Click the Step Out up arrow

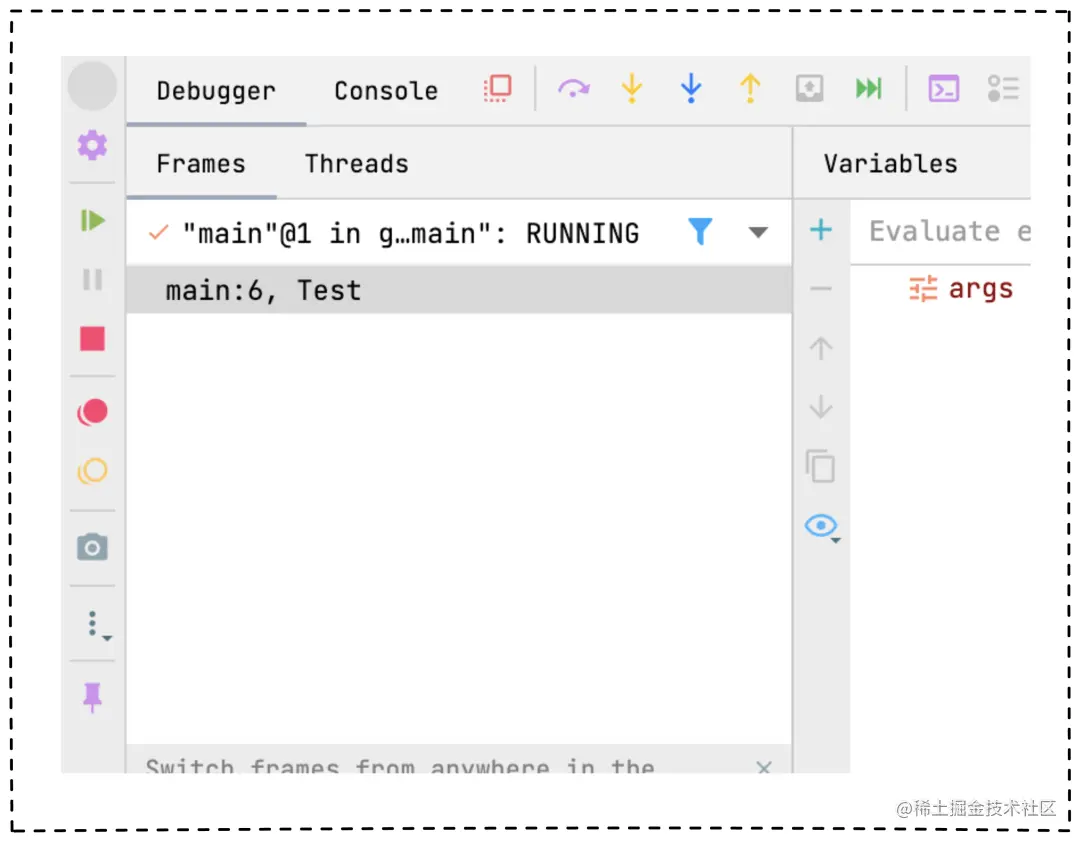tap(750, 88)
